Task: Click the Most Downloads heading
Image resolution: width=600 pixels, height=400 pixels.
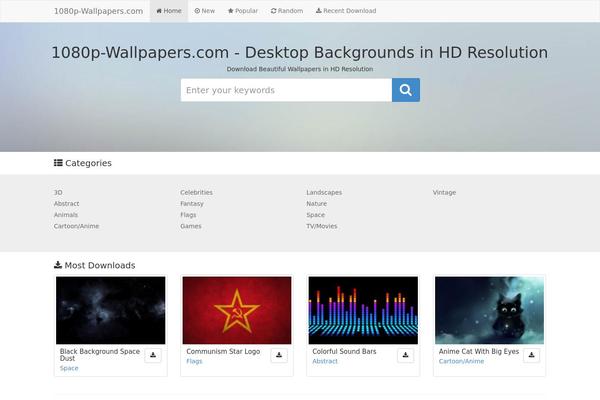Action: [95, 265]
